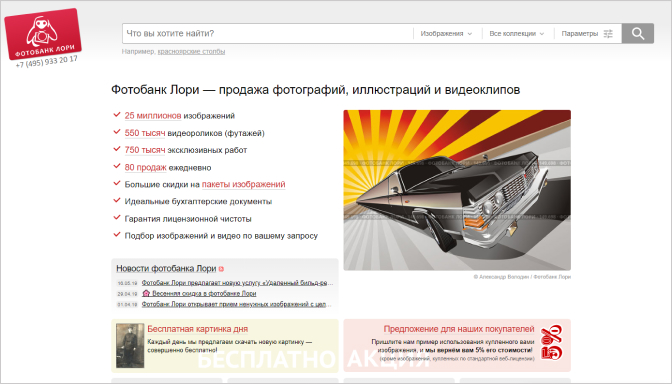Viewport: 672px width, 384px height.
Task: Open the 'Новости фотобанка Лори' heading link
Action: click(x=166, y=268)
